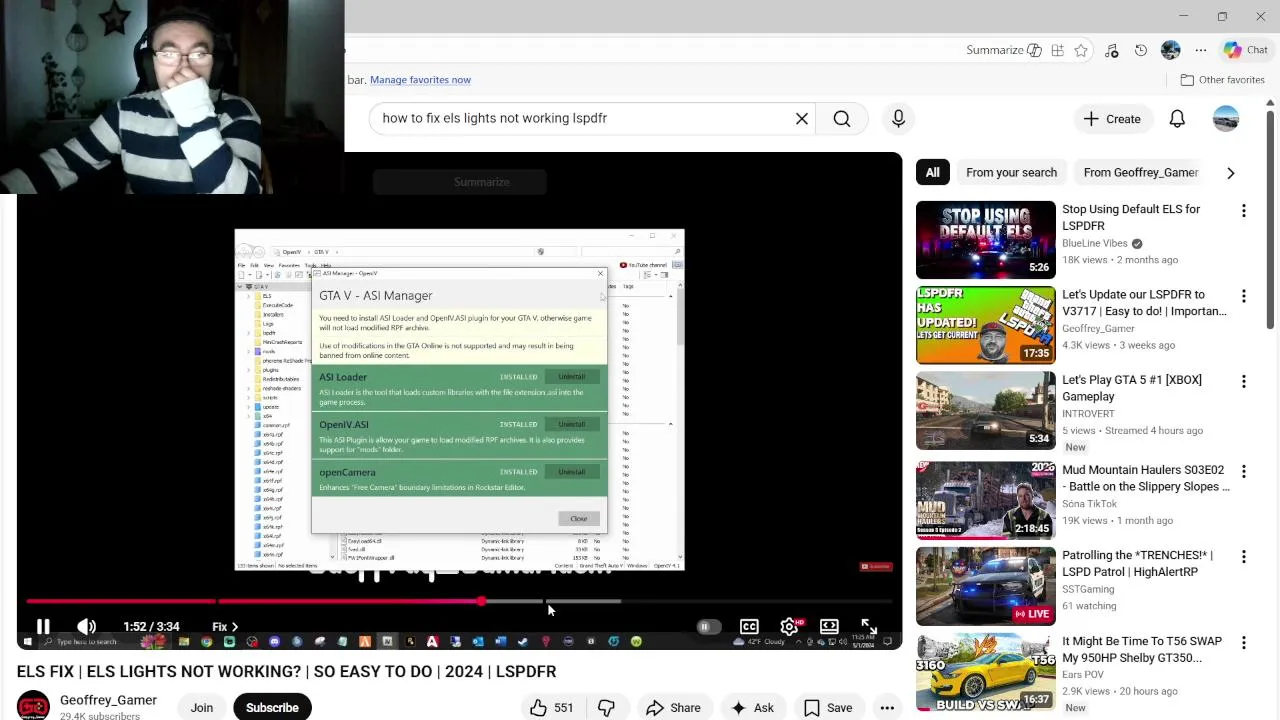Image resolution: width=1280 pixels, height=720 pixels.
Task: Open the media control music-note icon
Action: (1111, 50)
